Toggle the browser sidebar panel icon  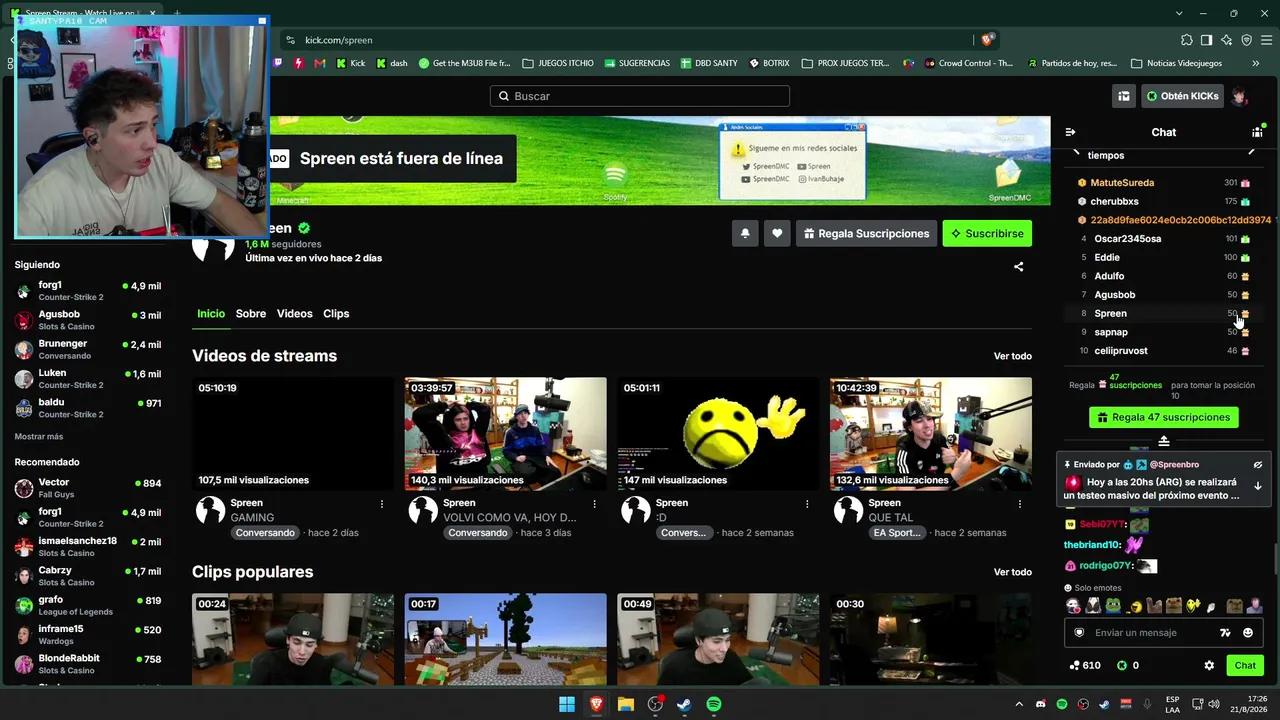click(x=1207, y=40)
